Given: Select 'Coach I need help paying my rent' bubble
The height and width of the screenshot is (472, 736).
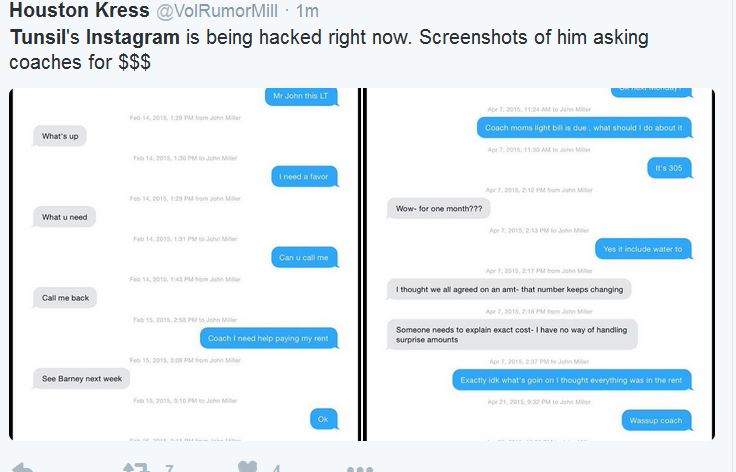Looking at the screenshot, I should pos(268,338).
